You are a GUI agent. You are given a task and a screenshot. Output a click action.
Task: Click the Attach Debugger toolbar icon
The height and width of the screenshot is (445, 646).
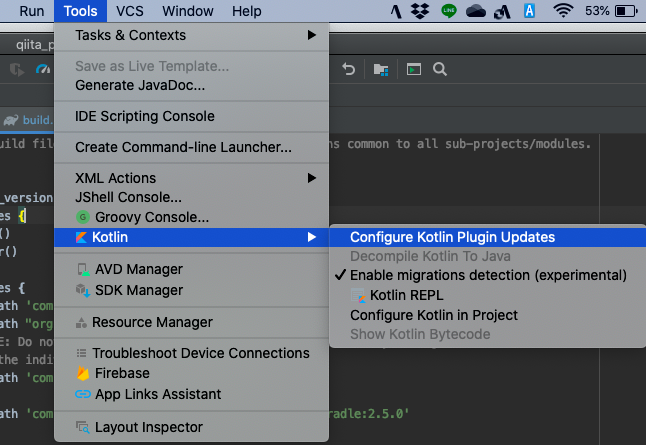tap(16, 69)
